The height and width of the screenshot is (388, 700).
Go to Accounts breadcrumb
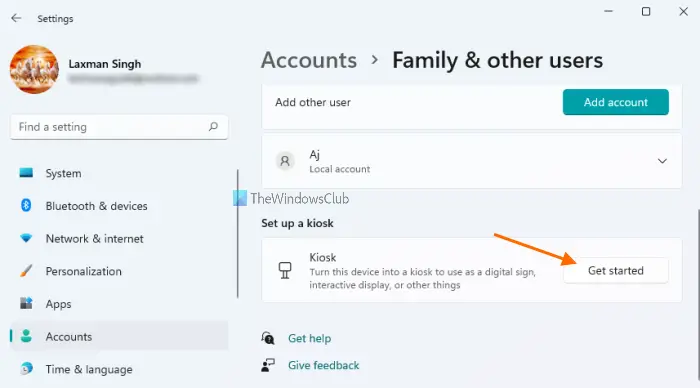[x=309, y=60]
